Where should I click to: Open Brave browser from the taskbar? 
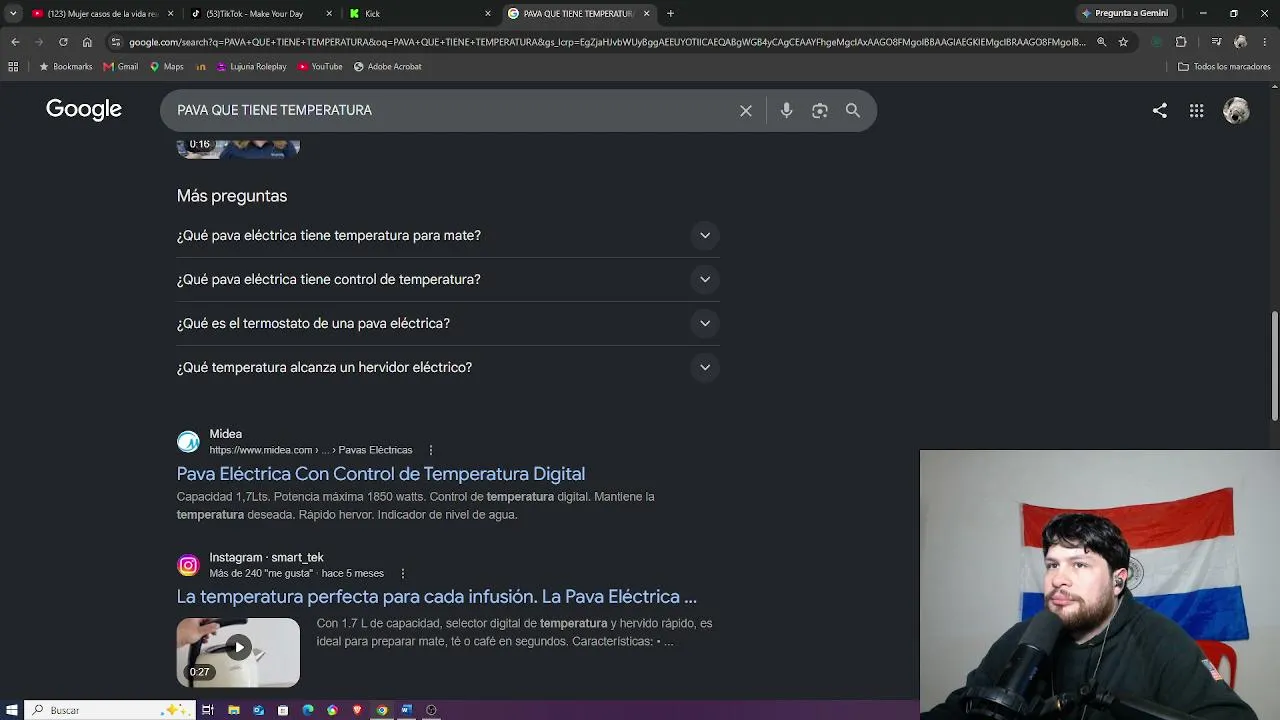357,710
